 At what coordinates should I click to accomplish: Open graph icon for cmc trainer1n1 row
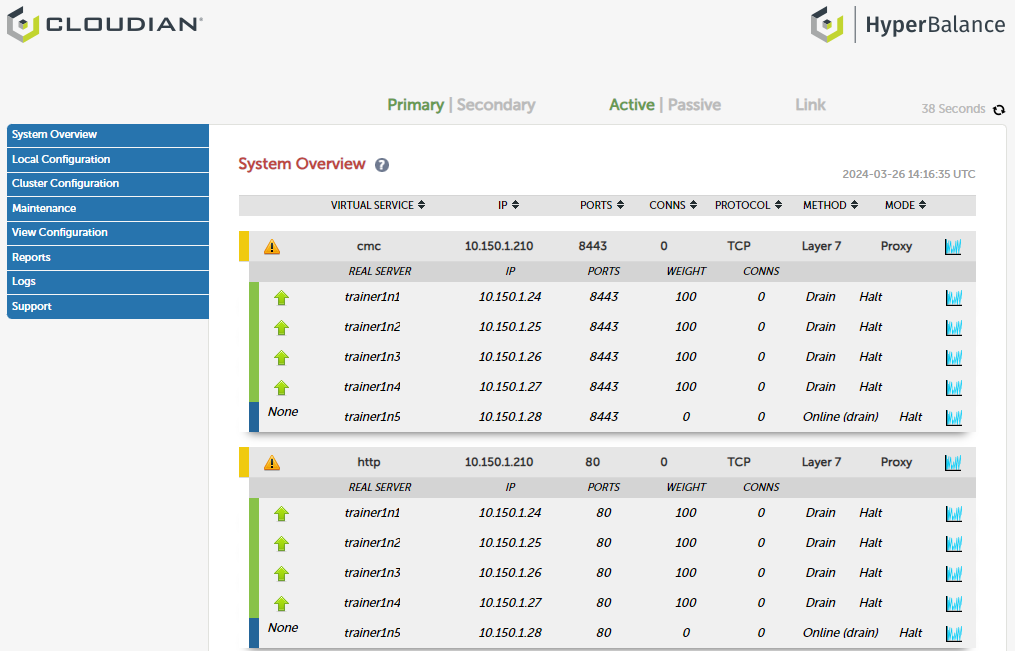pos(954,298)
